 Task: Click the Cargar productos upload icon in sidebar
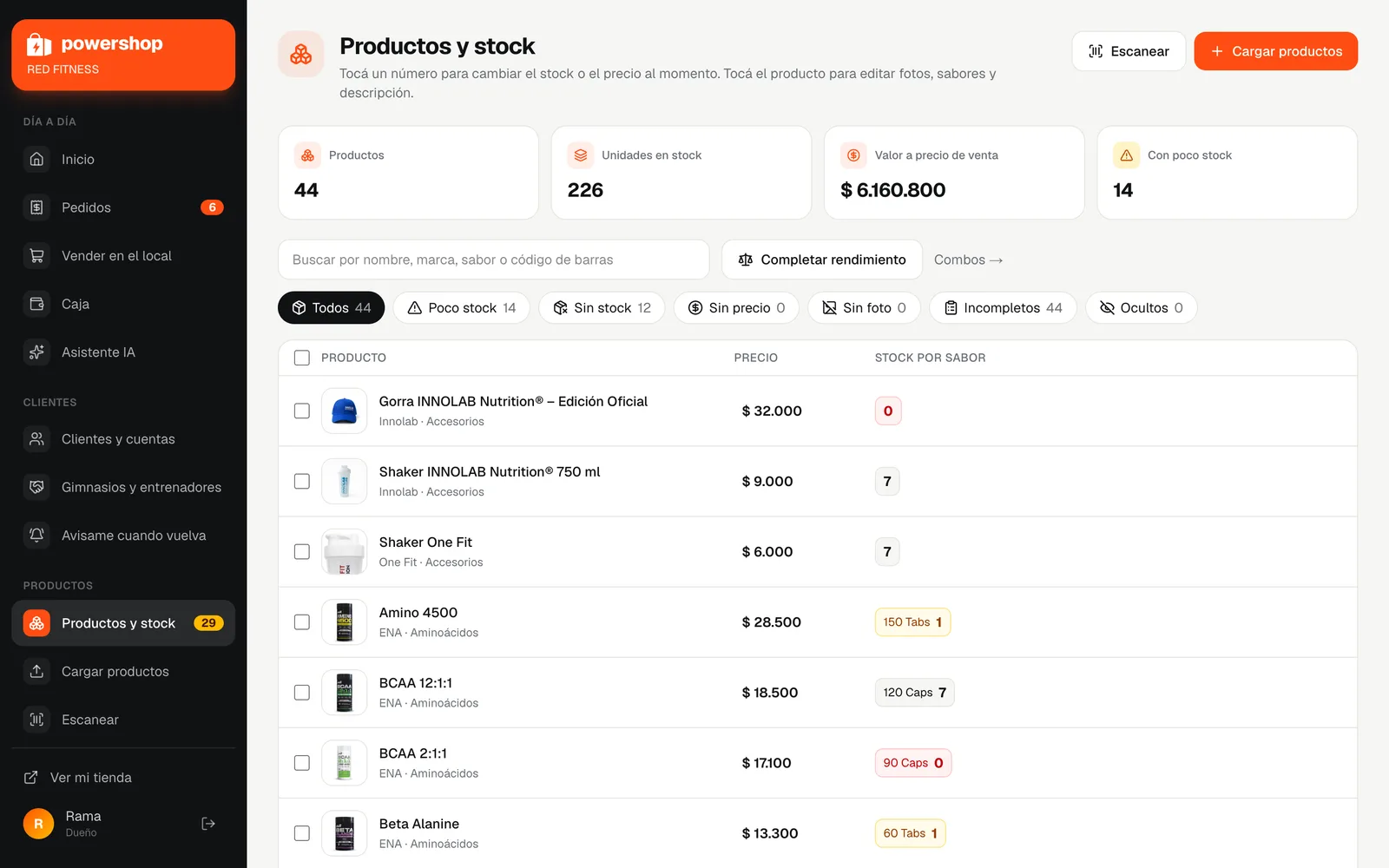coord(36,671)
